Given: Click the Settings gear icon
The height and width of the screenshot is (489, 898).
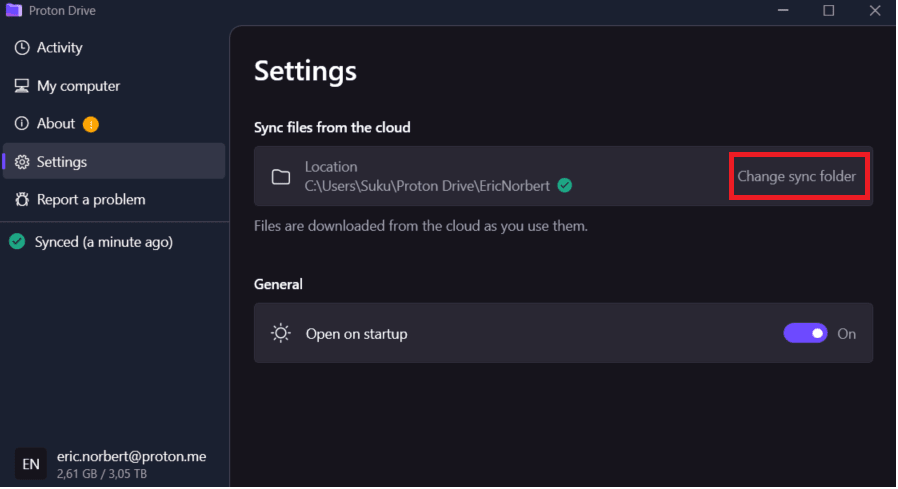Looking at the screenshot, I should tap(22, 162).
